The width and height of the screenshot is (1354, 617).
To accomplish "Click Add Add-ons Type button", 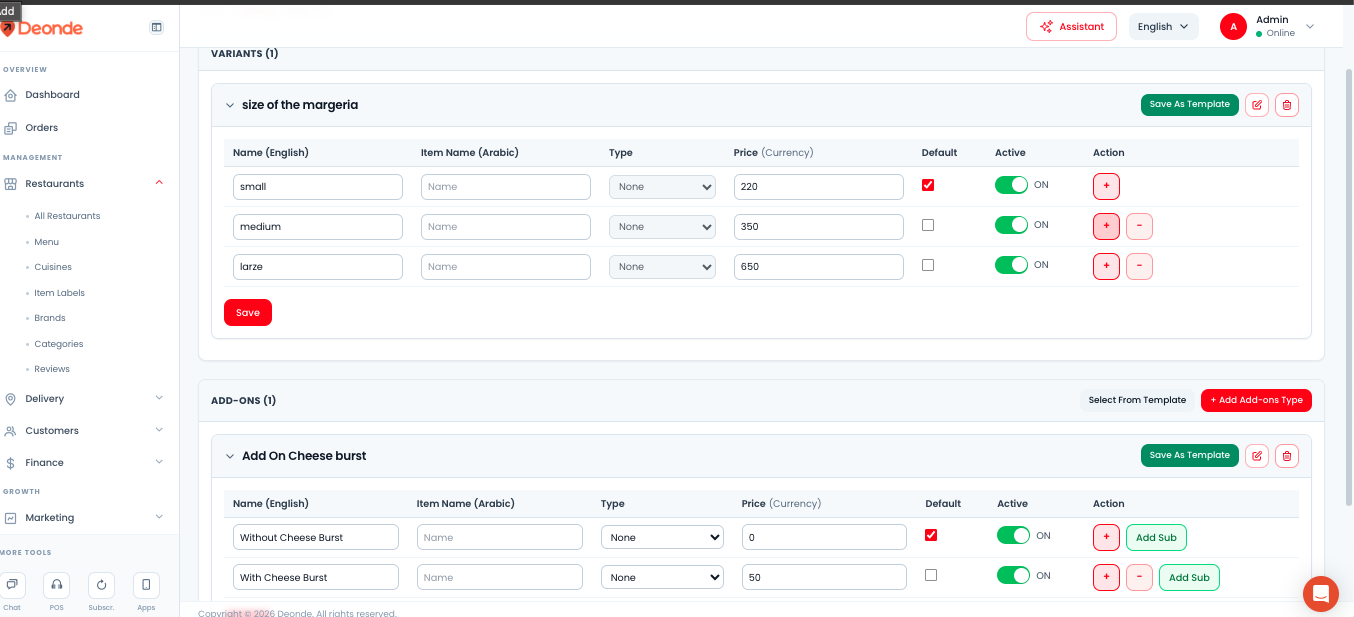I will click(1256, 400).
